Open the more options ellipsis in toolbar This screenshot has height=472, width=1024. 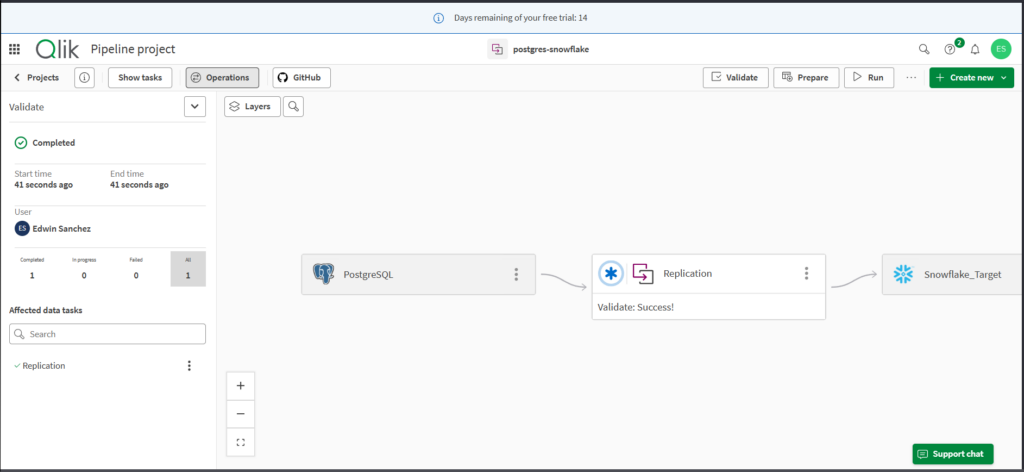pos(911,78)
